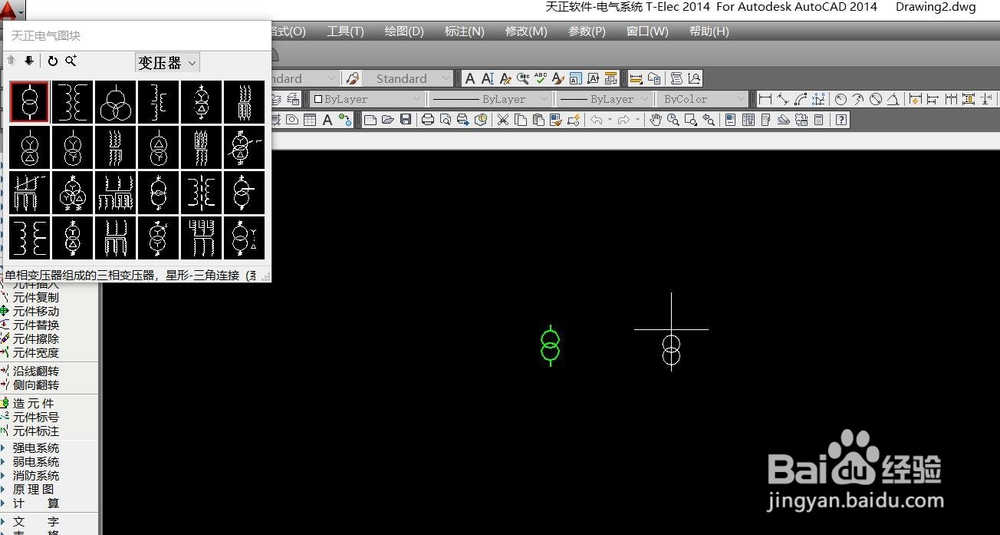Open the ByLayer color dropdown
The height and width of the screenshot is (535, 1000).
point(367,99)
